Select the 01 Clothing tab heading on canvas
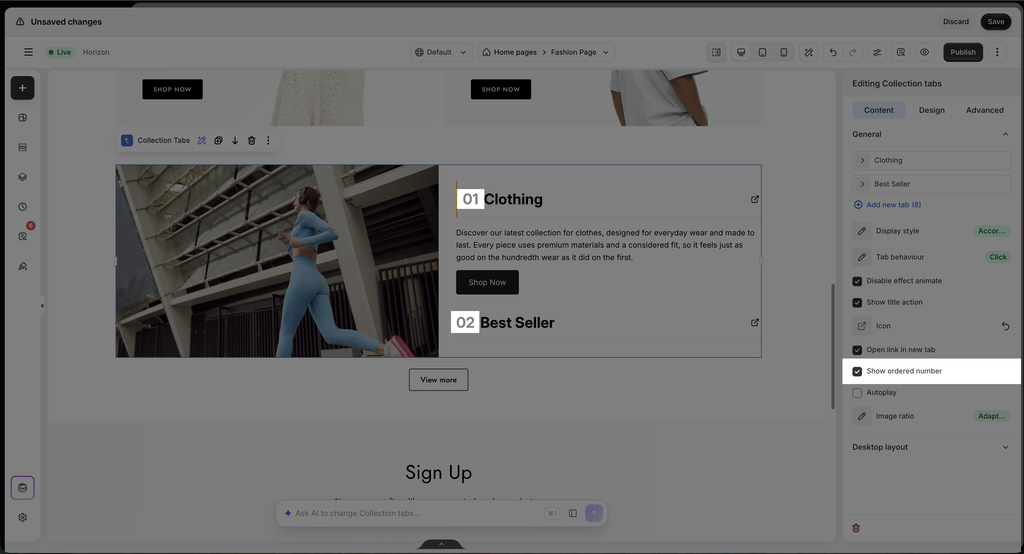 click(x=500, y=199)
